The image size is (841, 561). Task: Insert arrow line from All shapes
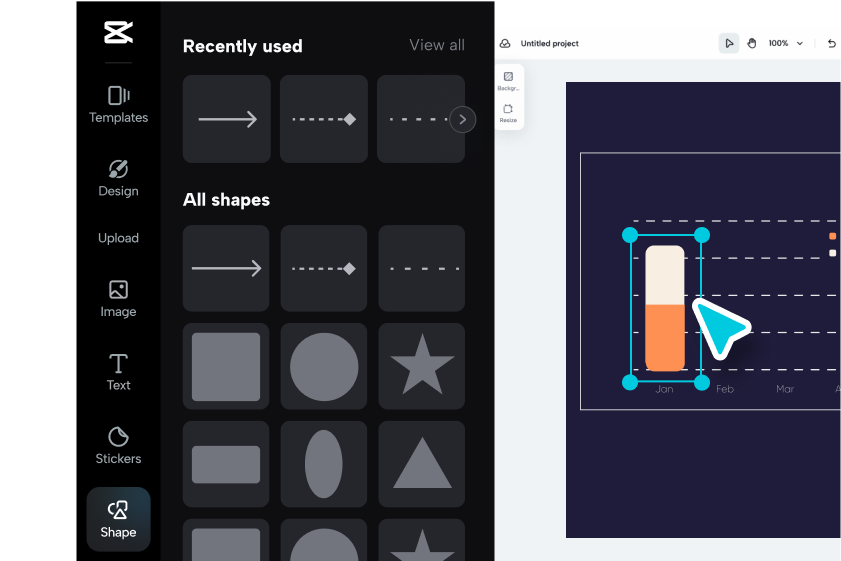[x=226, y=268]
